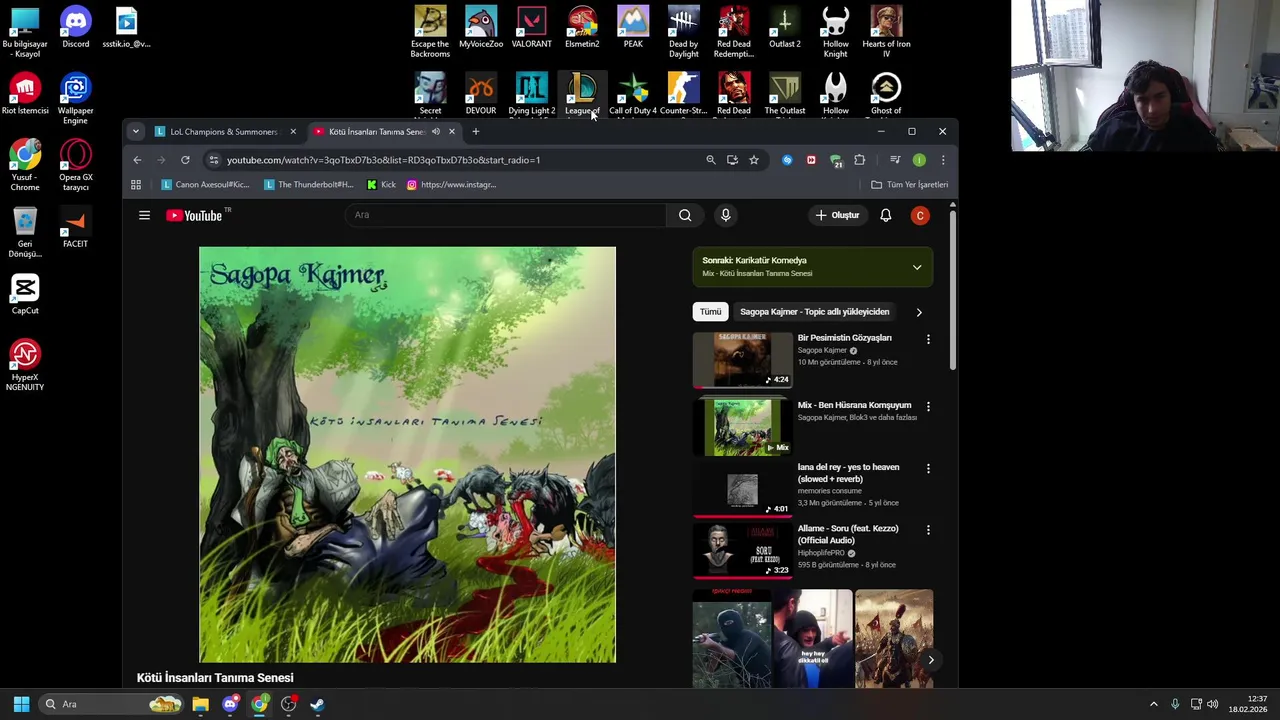Open a new Chrome tab
Viewport: 1280px width, 720px height.
[475, 132]
